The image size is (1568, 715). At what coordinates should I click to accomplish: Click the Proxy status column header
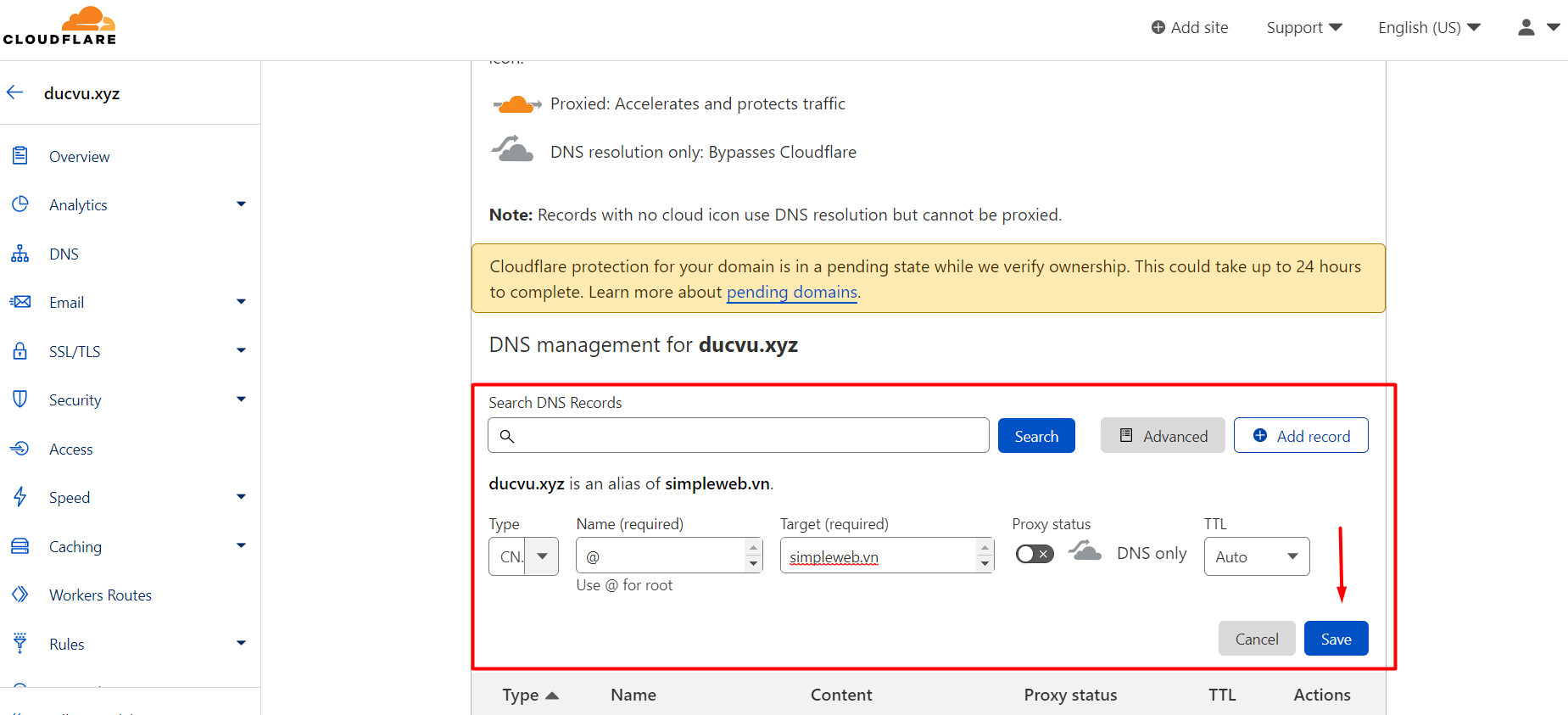pos(1070,695)
